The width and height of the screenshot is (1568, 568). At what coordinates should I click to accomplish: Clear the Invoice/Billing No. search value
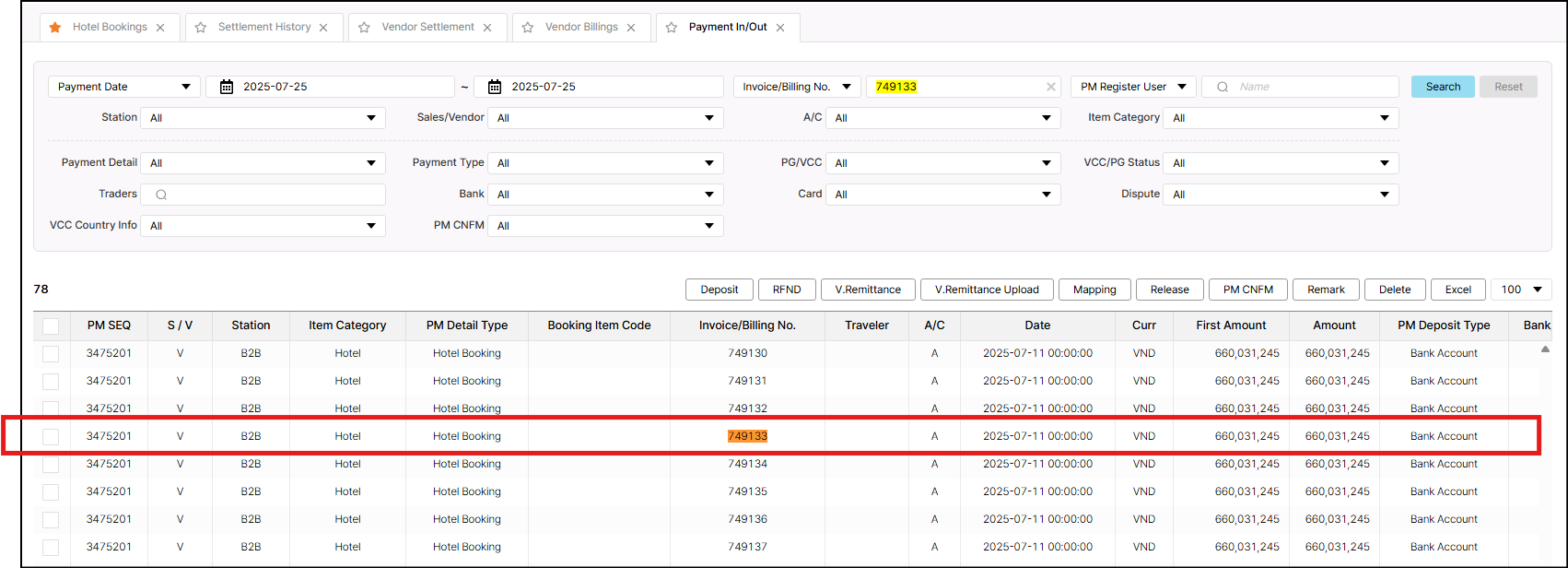pos(1050,87)
